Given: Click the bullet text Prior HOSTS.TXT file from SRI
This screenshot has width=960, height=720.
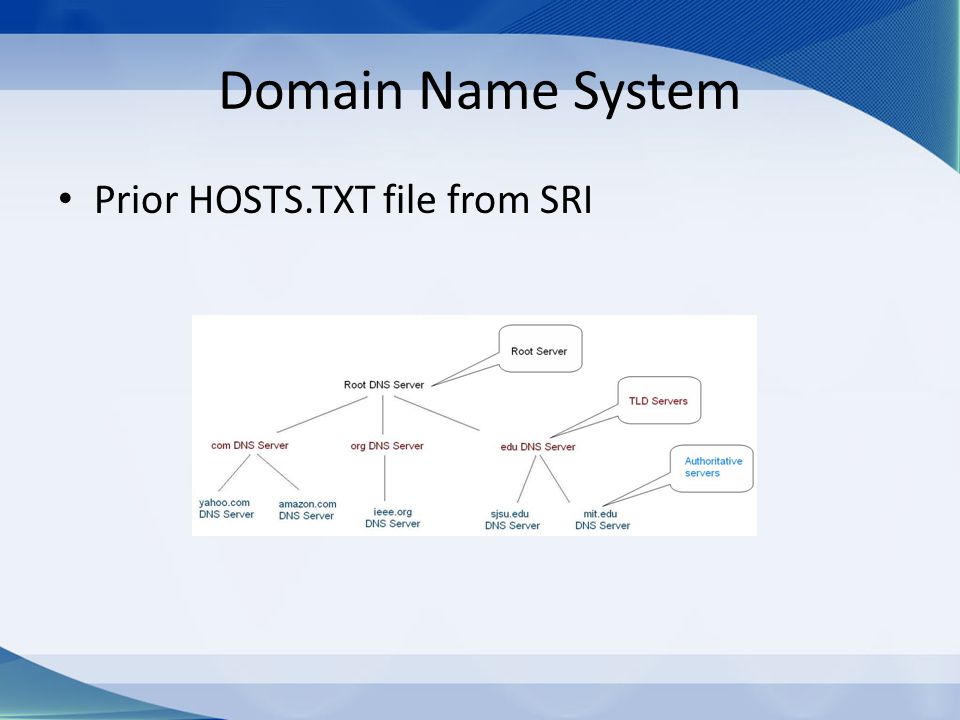Looking at the screenshot, I should point(343,199).
